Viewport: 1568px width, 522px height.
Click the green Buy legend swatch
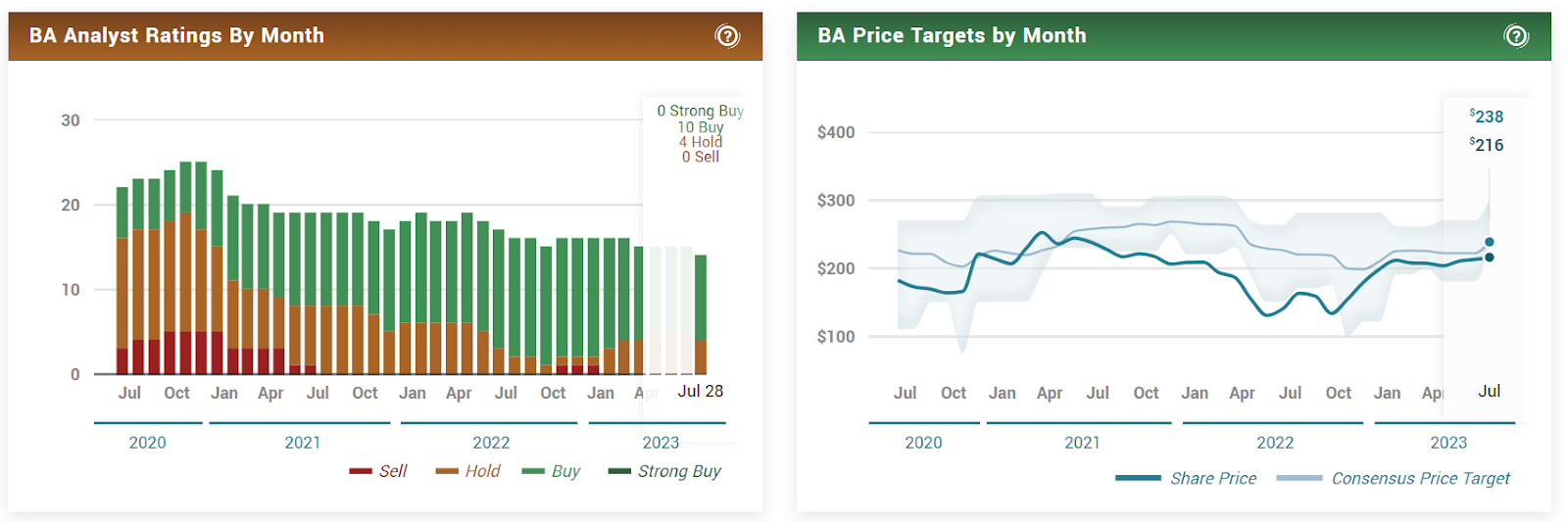[533, 471]
